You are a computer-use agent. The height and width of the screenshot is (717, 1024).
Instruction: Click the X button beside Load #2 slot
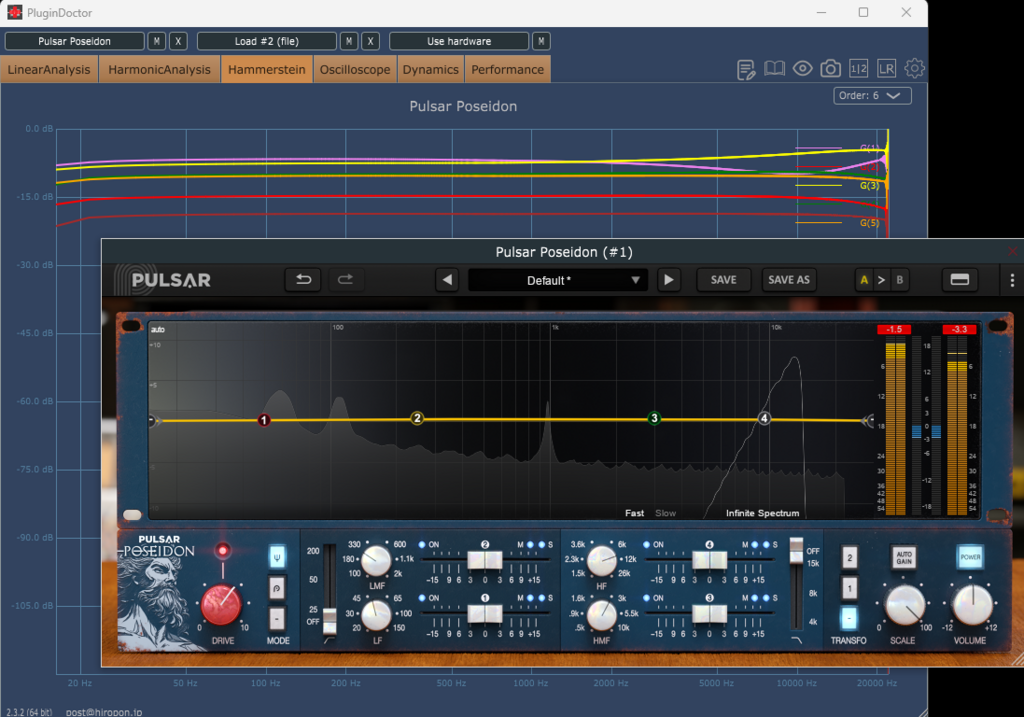click(x=370, y=41)
